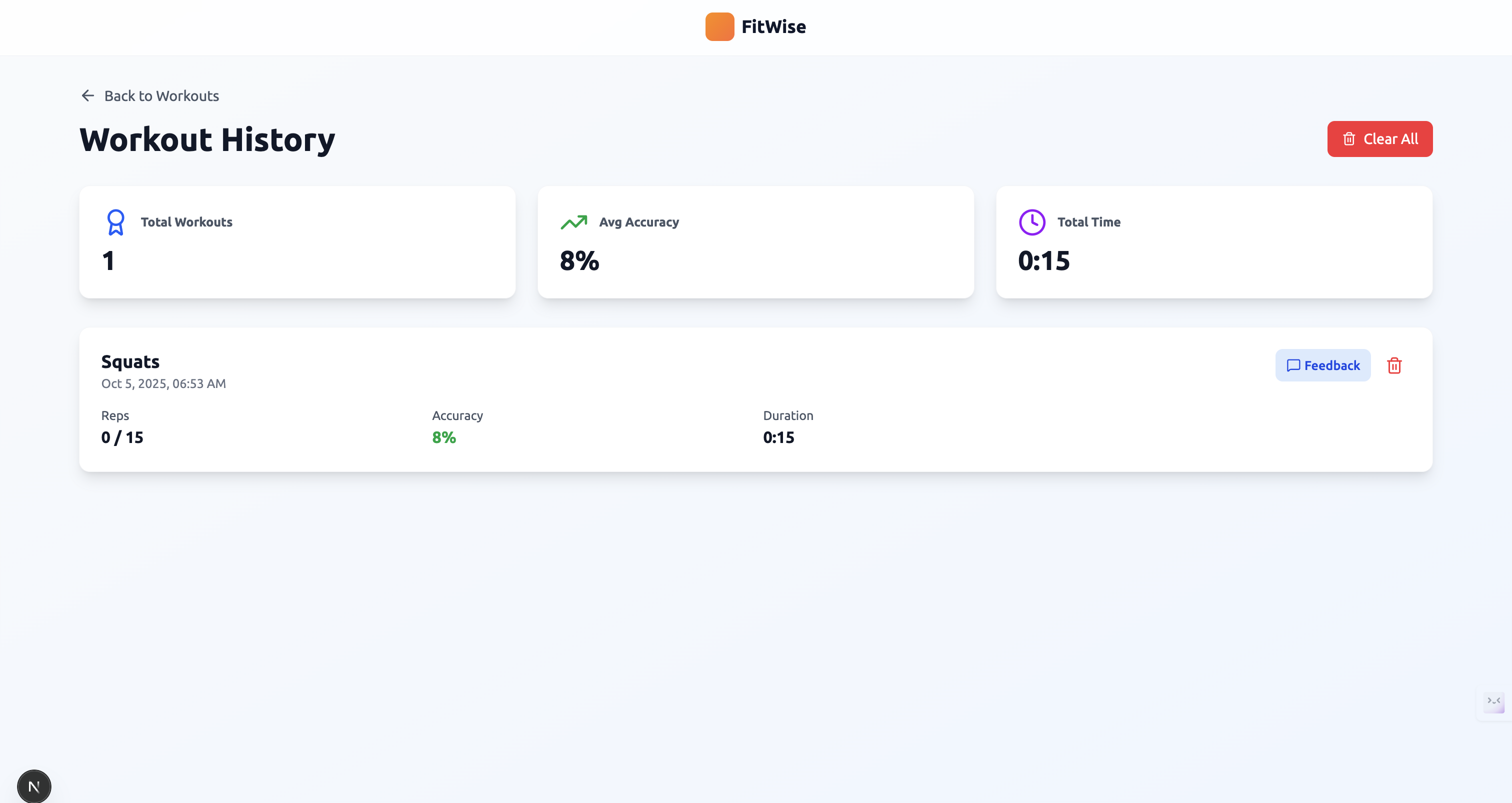Go back via Back to Workouts link
The height and width of the screenshot is (803, 1512).
(x=161, y=95)
